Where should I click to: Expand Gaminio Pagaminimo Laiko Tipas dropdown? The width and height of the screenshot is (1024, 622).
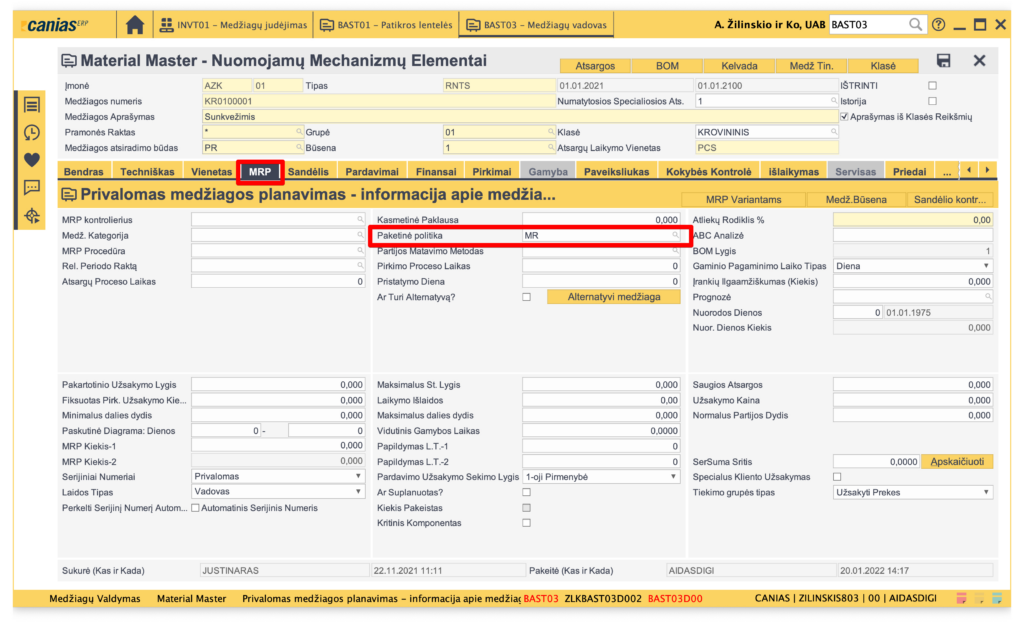click(912, 266)
